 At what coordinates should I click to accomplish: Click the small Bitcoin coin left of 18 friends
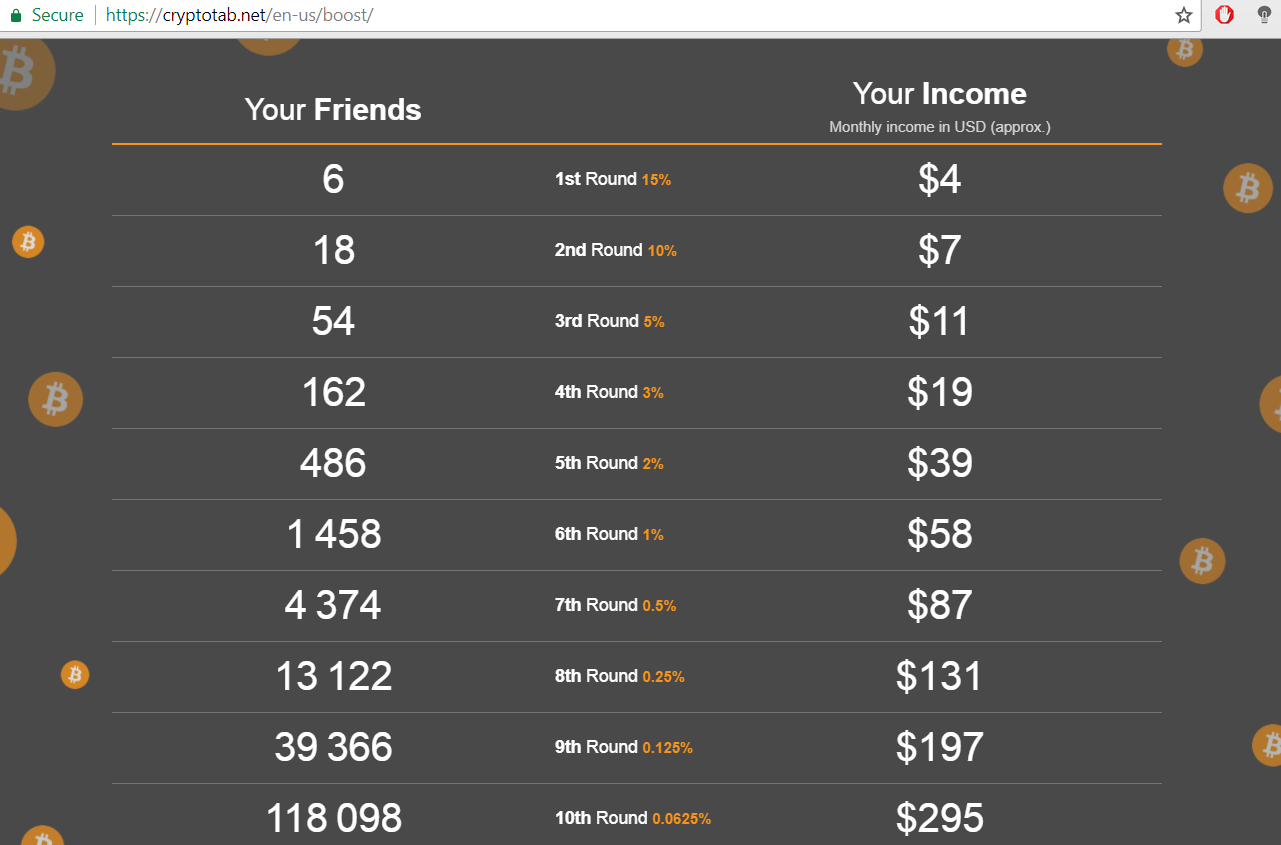28,242
